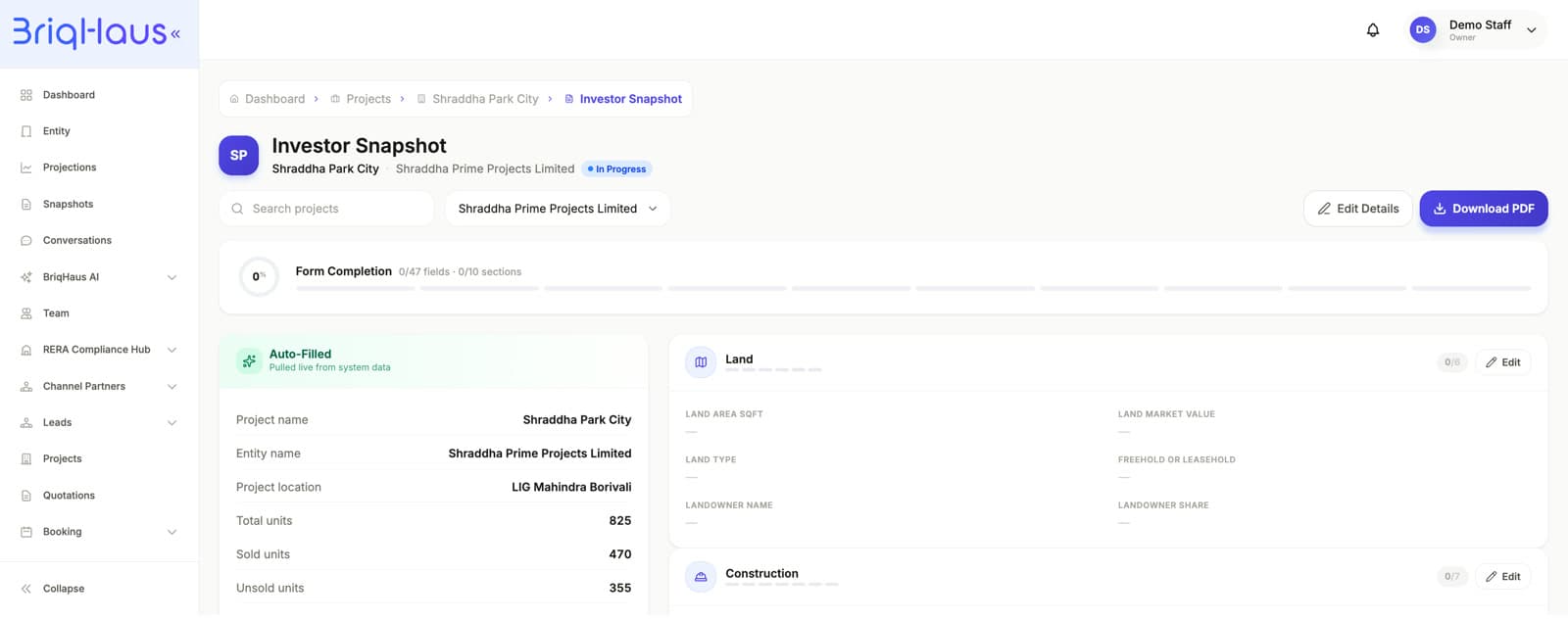The height and width of the screenshot is (621, 1568).
Task: Click the Auto-Filled sparkle icon
Action: tap(249, 361)
